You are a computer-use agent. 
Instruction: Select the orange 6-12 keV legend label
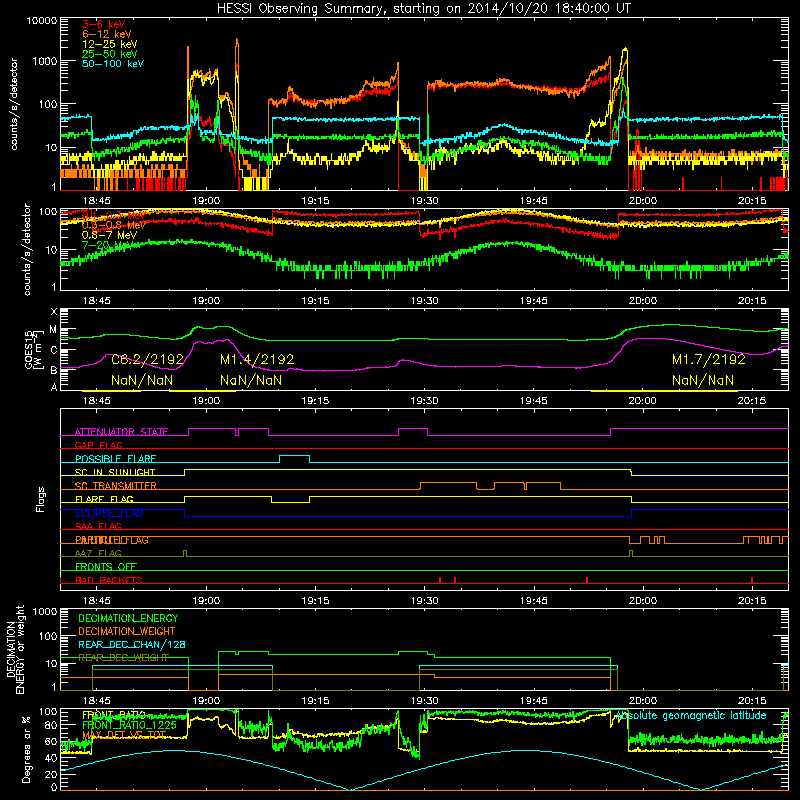tap(107, 34)
